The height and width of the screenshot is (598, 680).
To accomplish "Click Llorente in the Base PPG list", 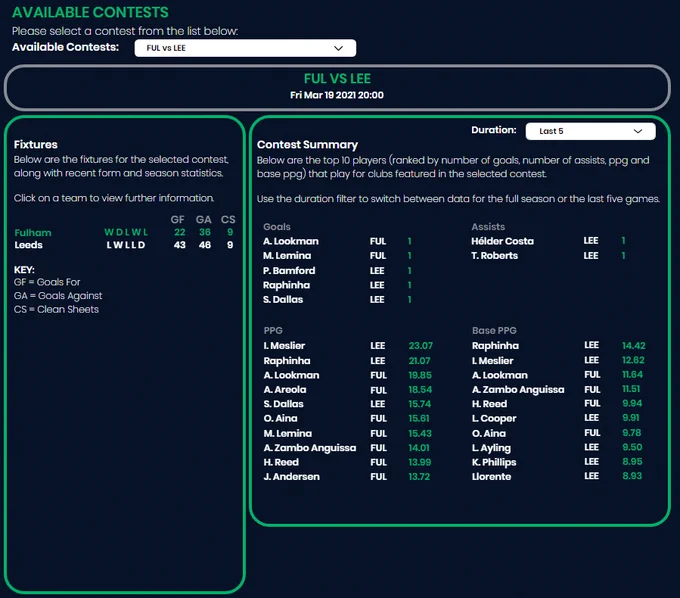I will click(x=491, y=477).
